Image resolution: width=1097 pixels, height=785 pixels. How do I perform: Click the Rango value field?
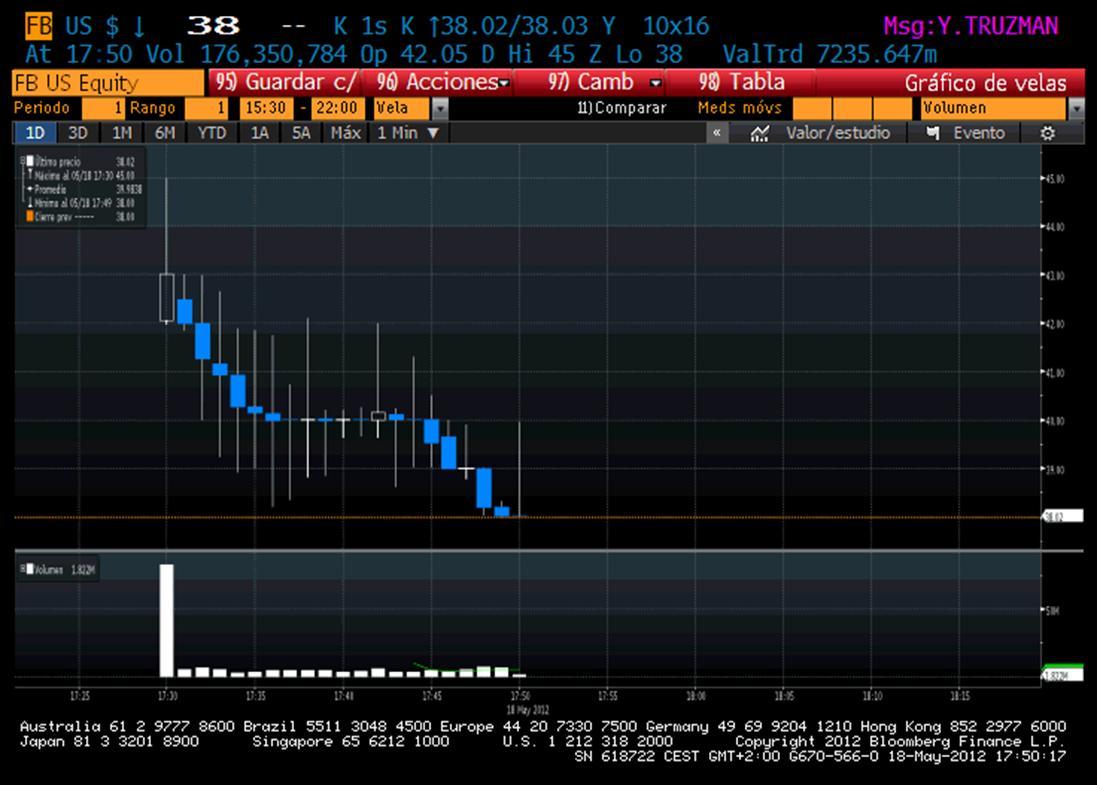(x=206, y=108)
